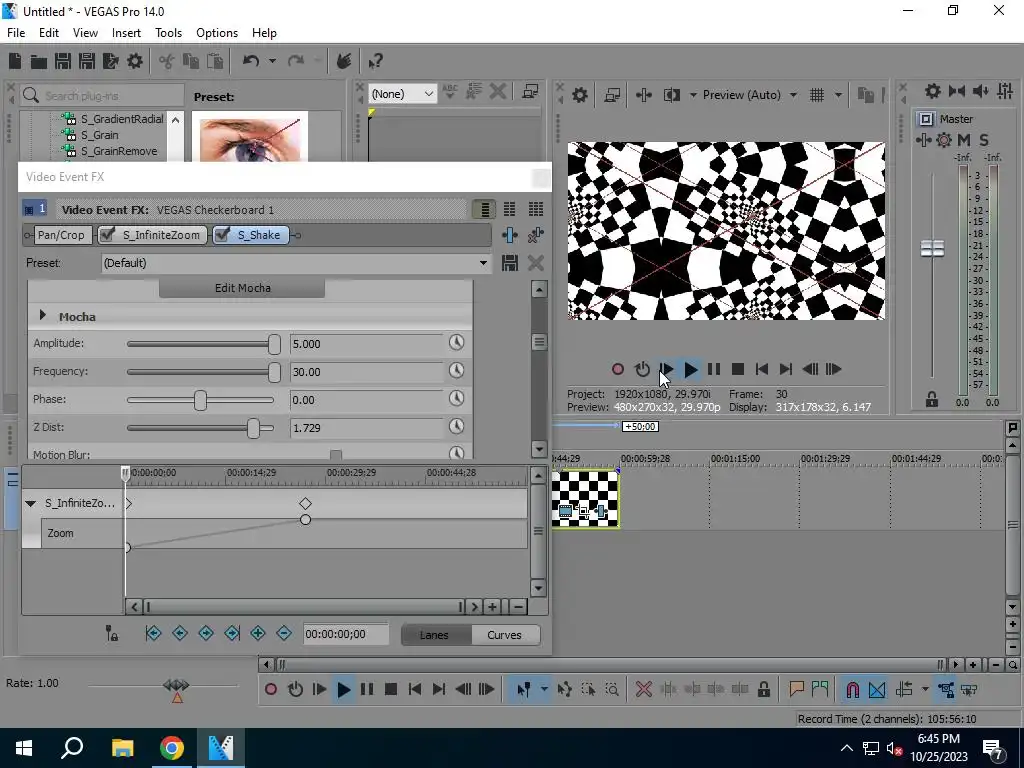Open the mixer Dim output speaker icon
This screenshot has width=1024, height=768.
(x=981, y=91)
